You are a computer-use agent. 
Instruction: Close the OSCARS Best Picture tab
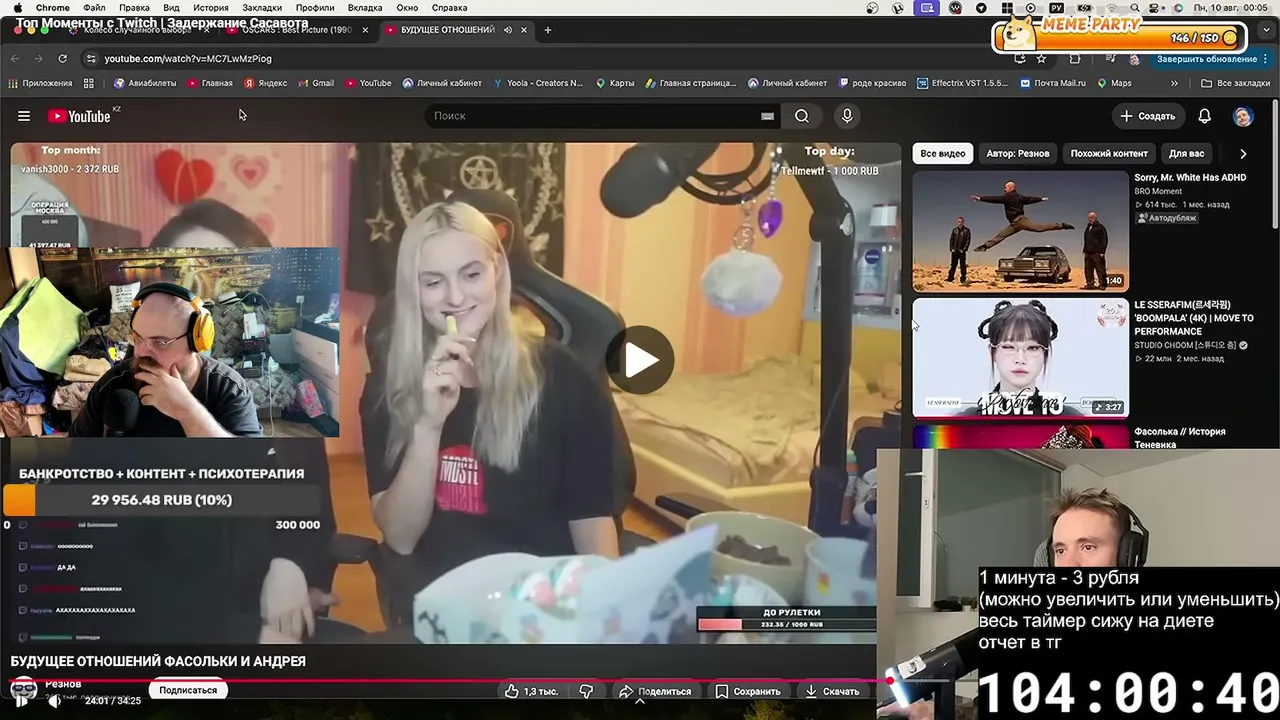[364, 30]
